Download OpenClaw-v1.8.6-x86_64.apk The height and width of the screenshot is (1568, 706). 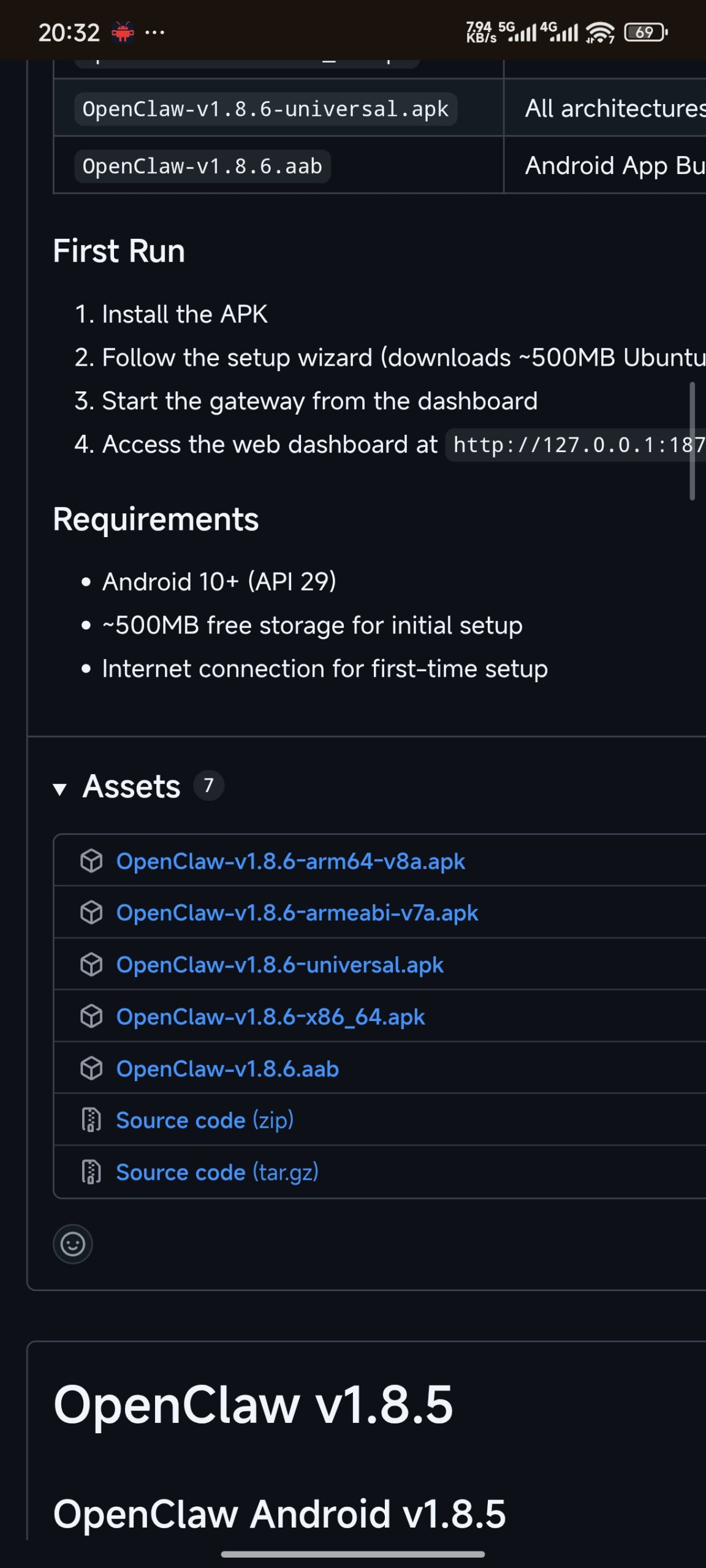pos(270,1016)
